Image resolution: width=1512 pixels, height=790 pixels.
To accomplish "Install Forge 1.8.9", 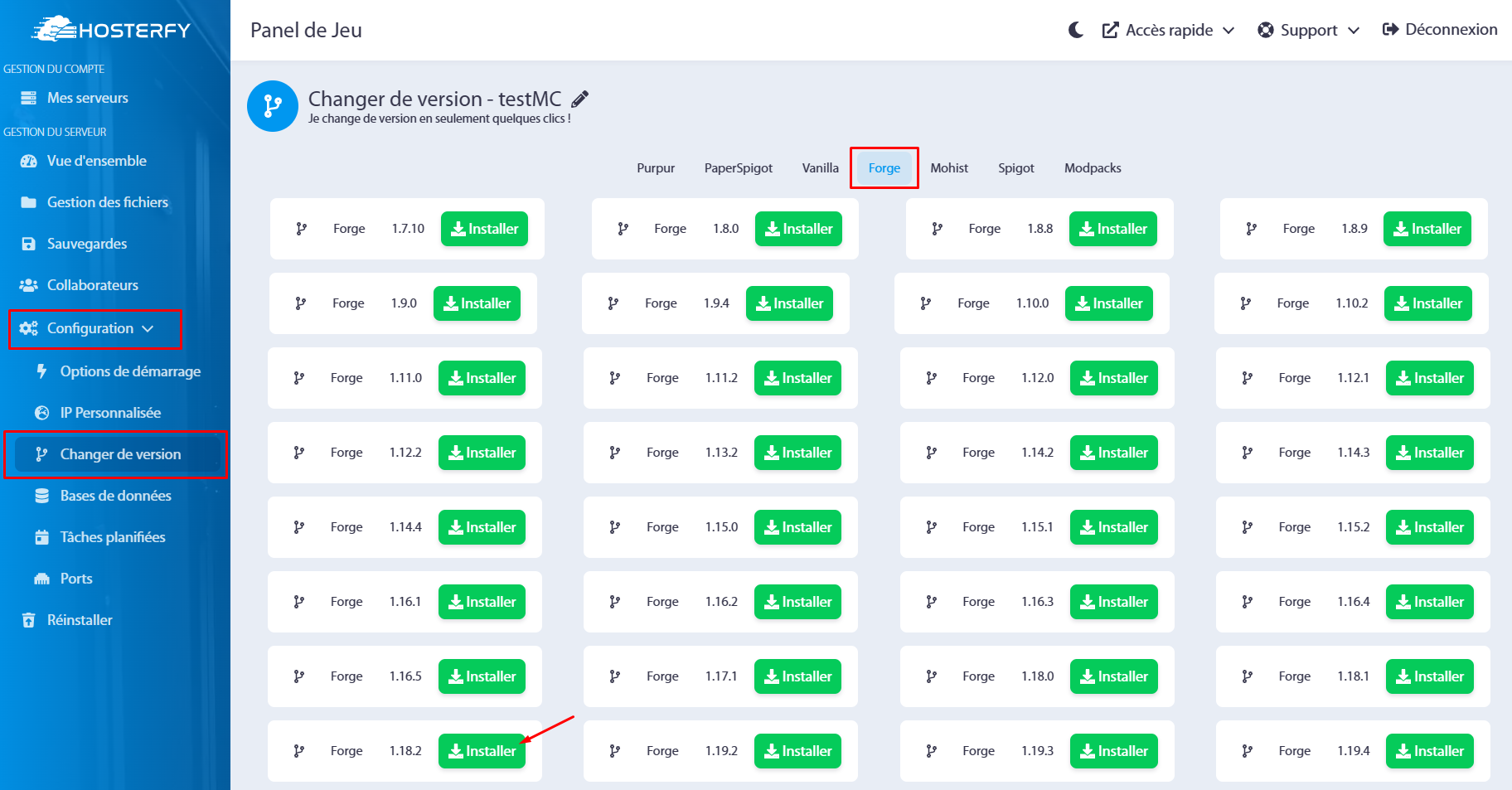I will click(x=1427, y=229).
